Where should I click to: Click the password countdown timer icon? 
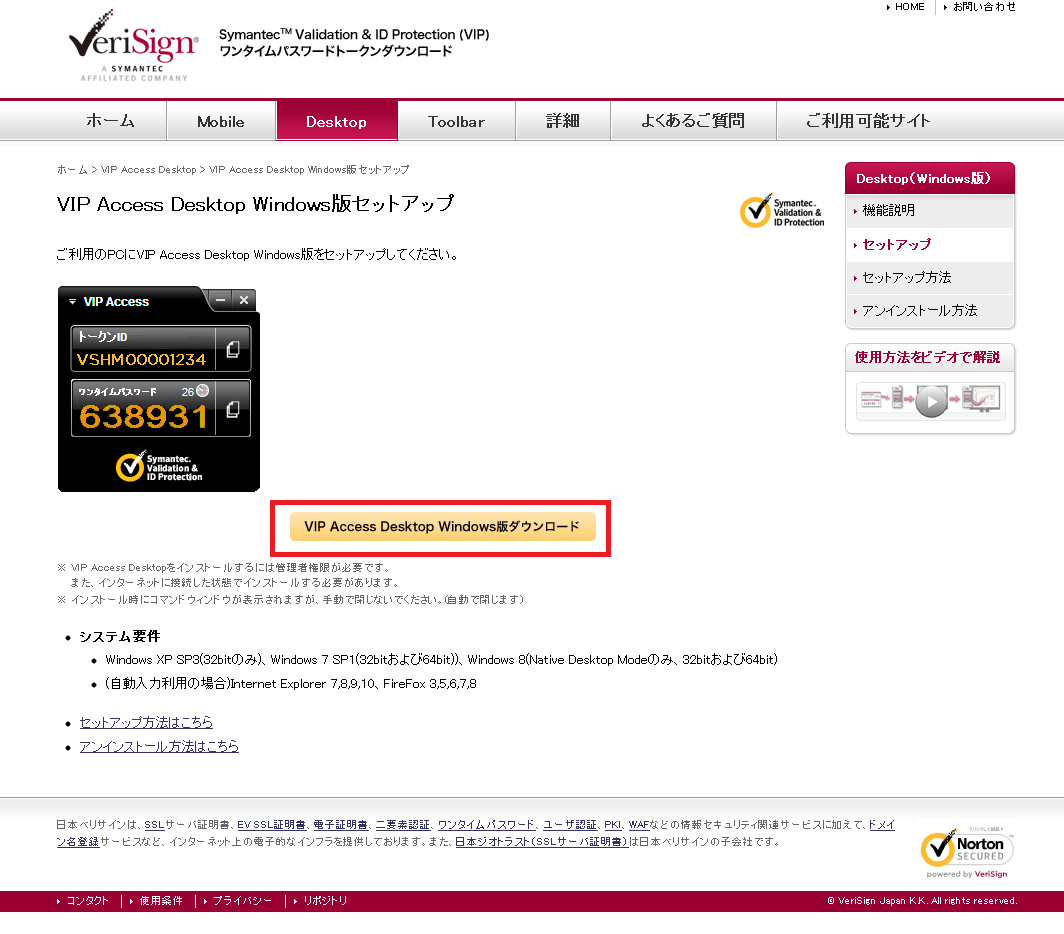point(202,391)
